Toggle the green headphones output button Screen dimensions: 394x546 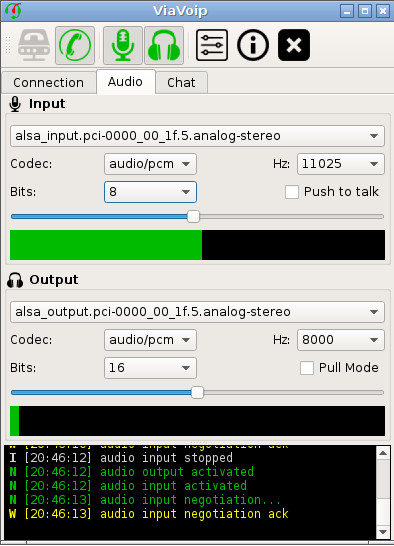[164, 45]
